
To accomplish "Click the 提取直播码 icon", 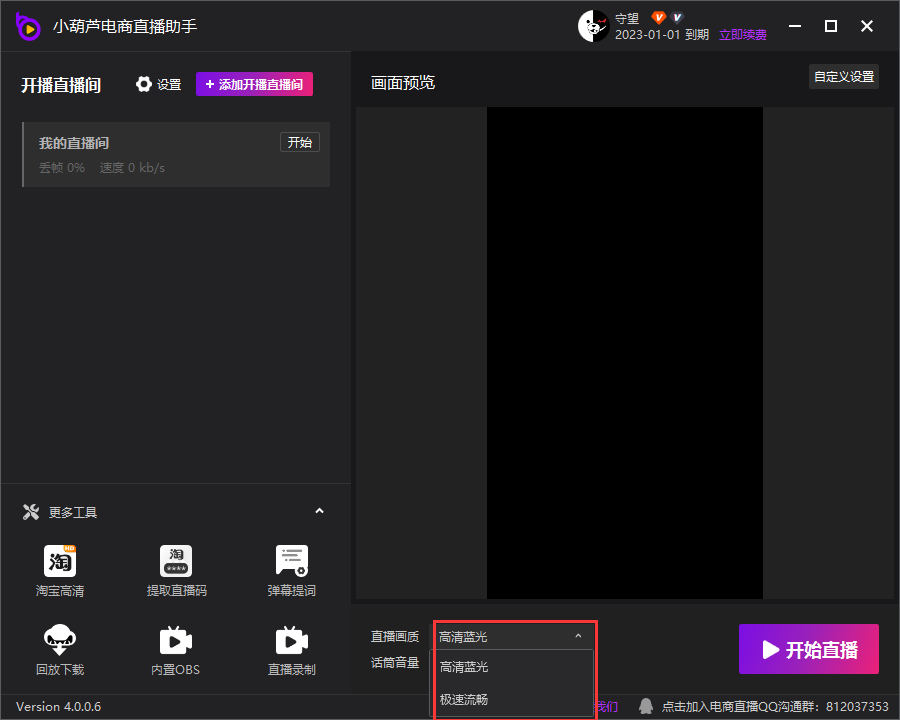I will [176, 561].
